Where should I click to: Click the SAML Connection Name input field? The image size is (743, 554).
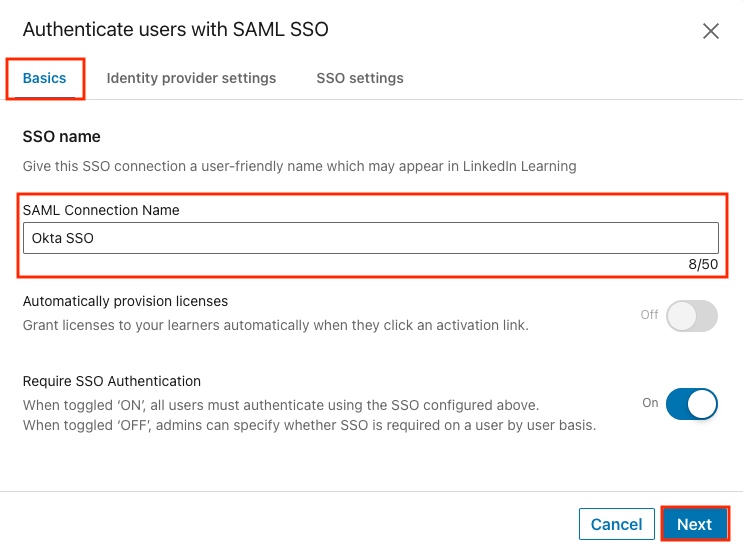(x=371, y=238)
